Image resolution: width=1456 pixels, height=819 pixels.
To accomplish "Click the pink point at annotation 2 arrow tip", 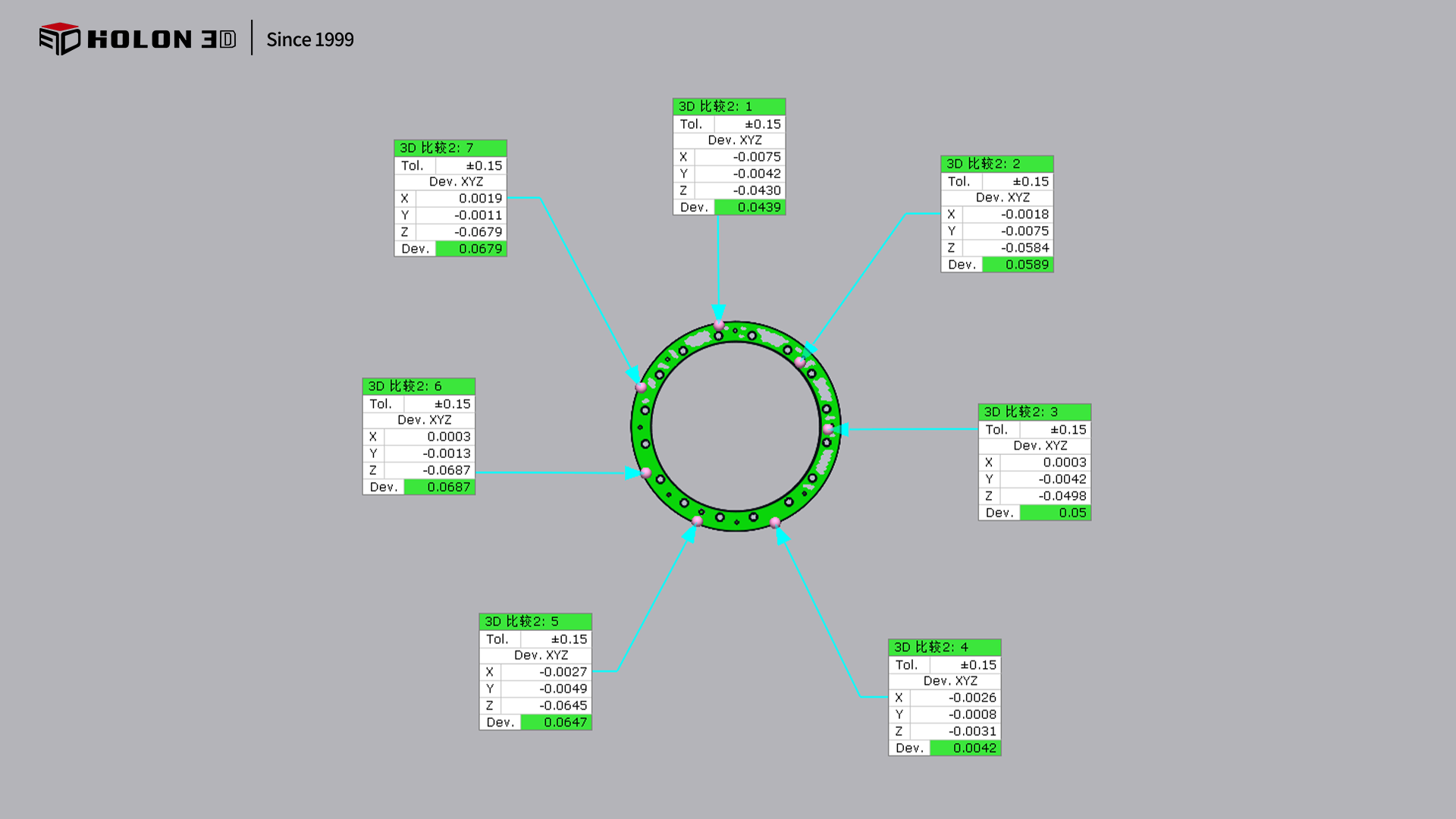I will 800,362.
